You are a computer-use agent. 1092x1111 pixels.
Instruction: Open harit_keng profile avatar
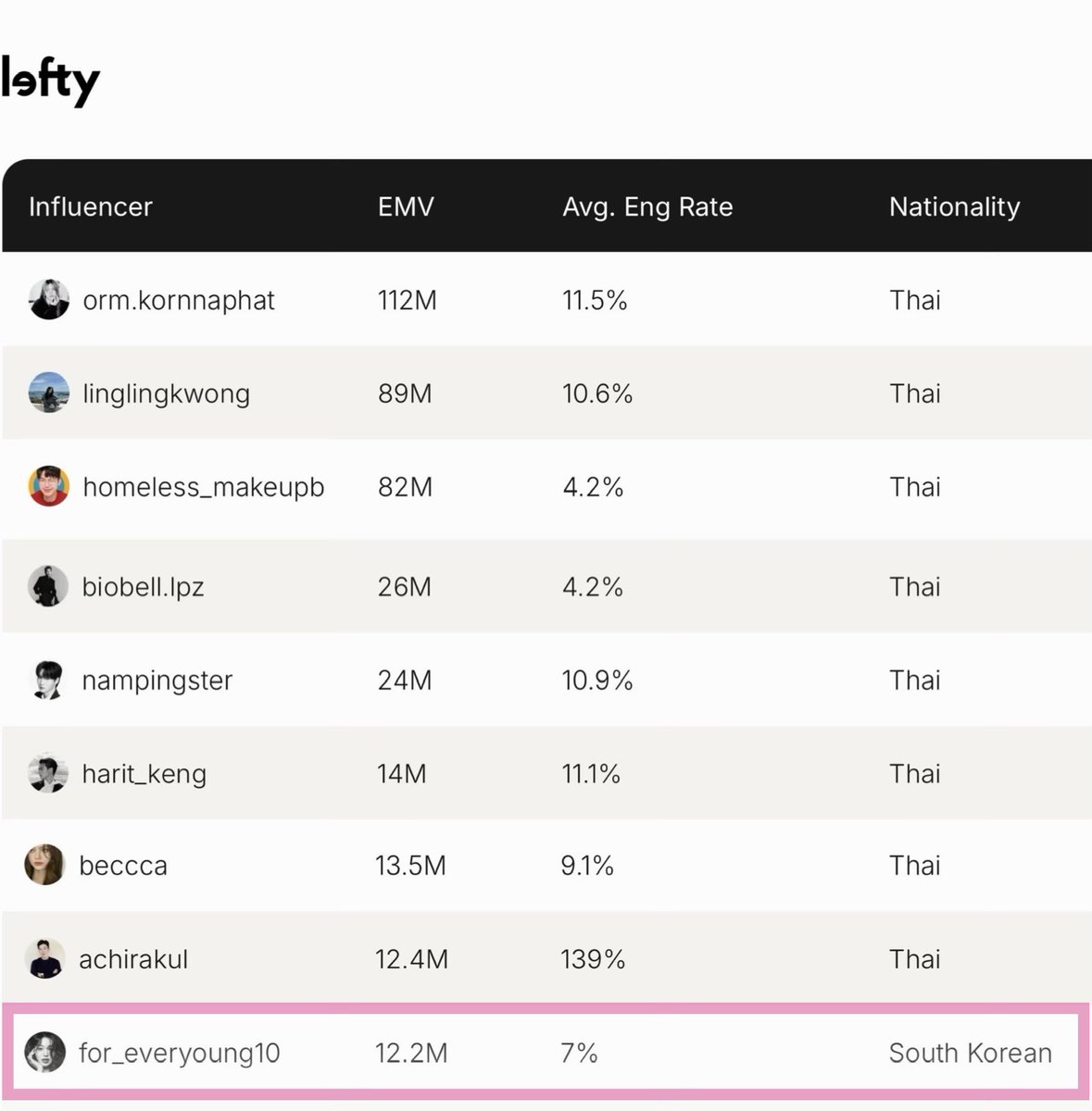48,773
